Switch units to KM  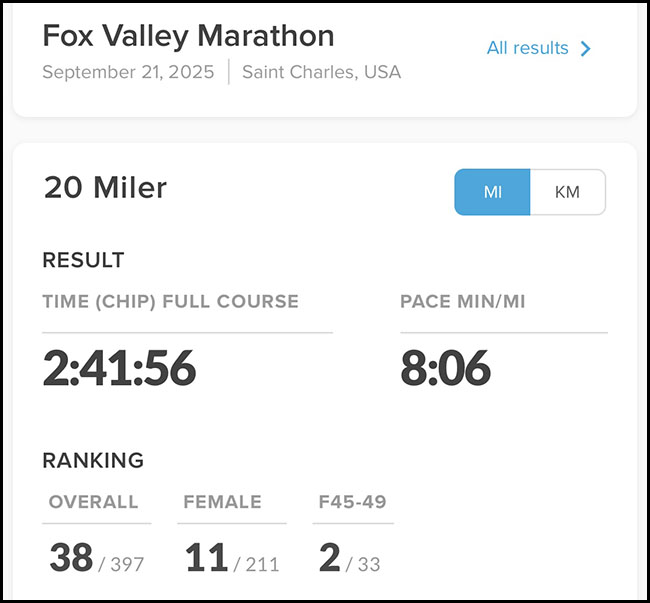tap(567, 192)
